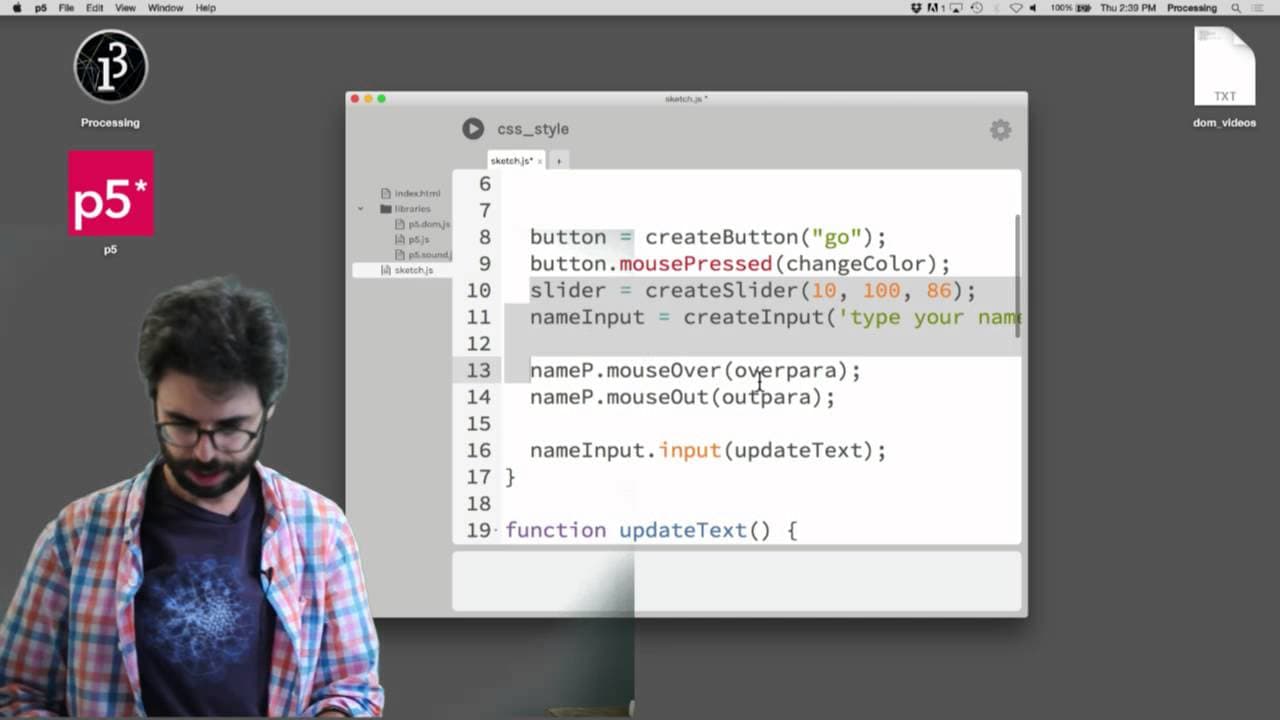Open the File menu
The image size is (1280, 720).
point(66,8)
